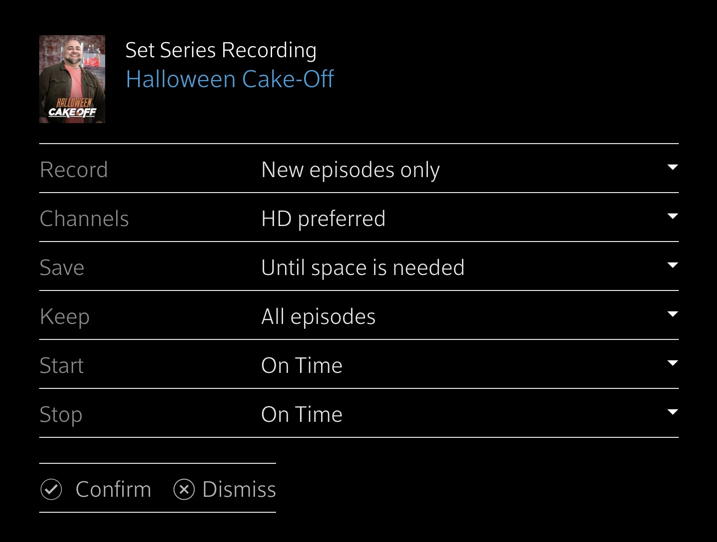This screenshot has height=542, width=717.
Task: Choose the Dismiss button label
Action: point(239,489)
